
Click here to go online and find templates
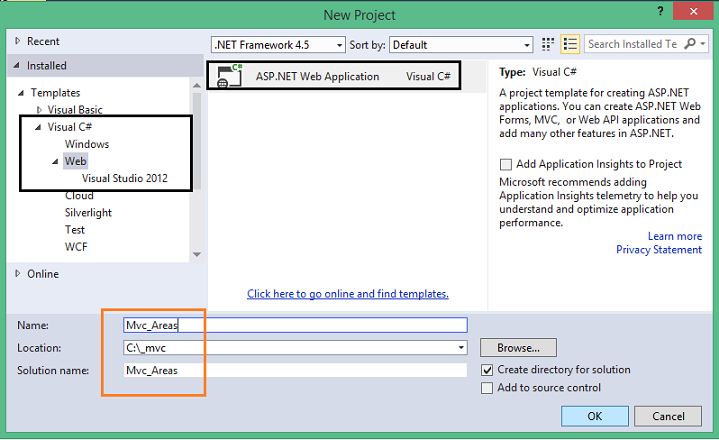point(348,294)
